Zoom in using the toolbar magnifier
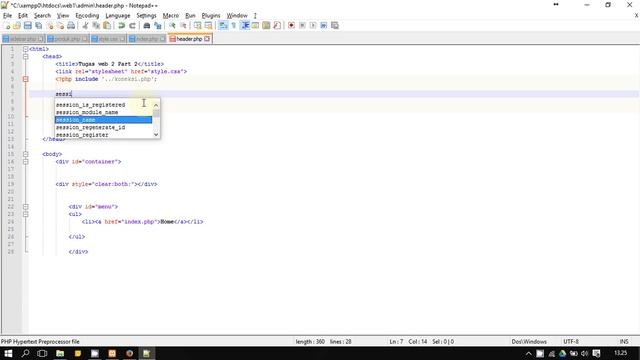Screen dimensions: 640x360 [x=172, y=26]
